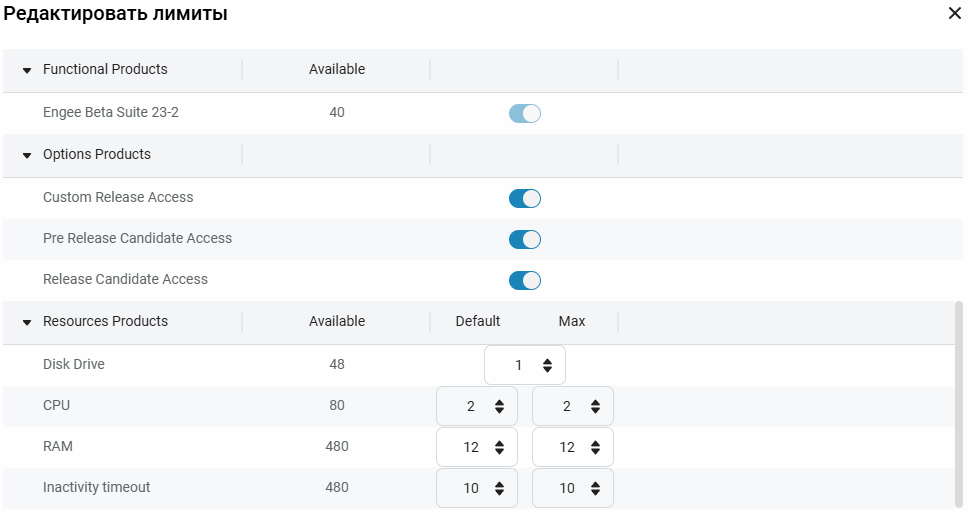Adjust Inactivity timeout Max stepper arrows
This screenshot has height=513, width=968.
coord(596,488)
